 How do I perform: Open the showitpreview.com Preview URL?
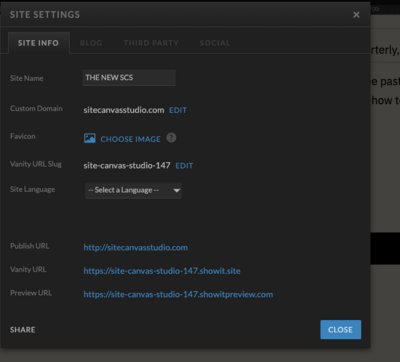coord(178,295)
